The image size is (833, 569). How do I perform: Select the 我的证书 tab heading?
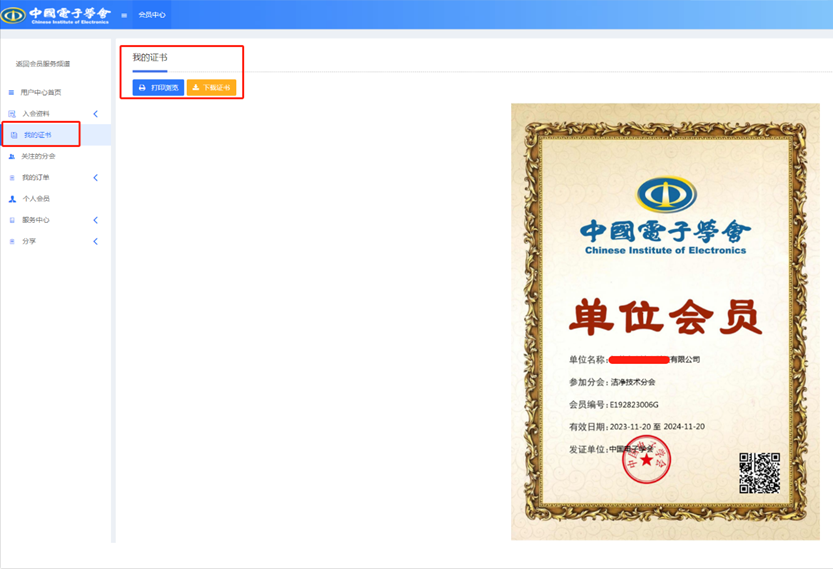point(150,57)
